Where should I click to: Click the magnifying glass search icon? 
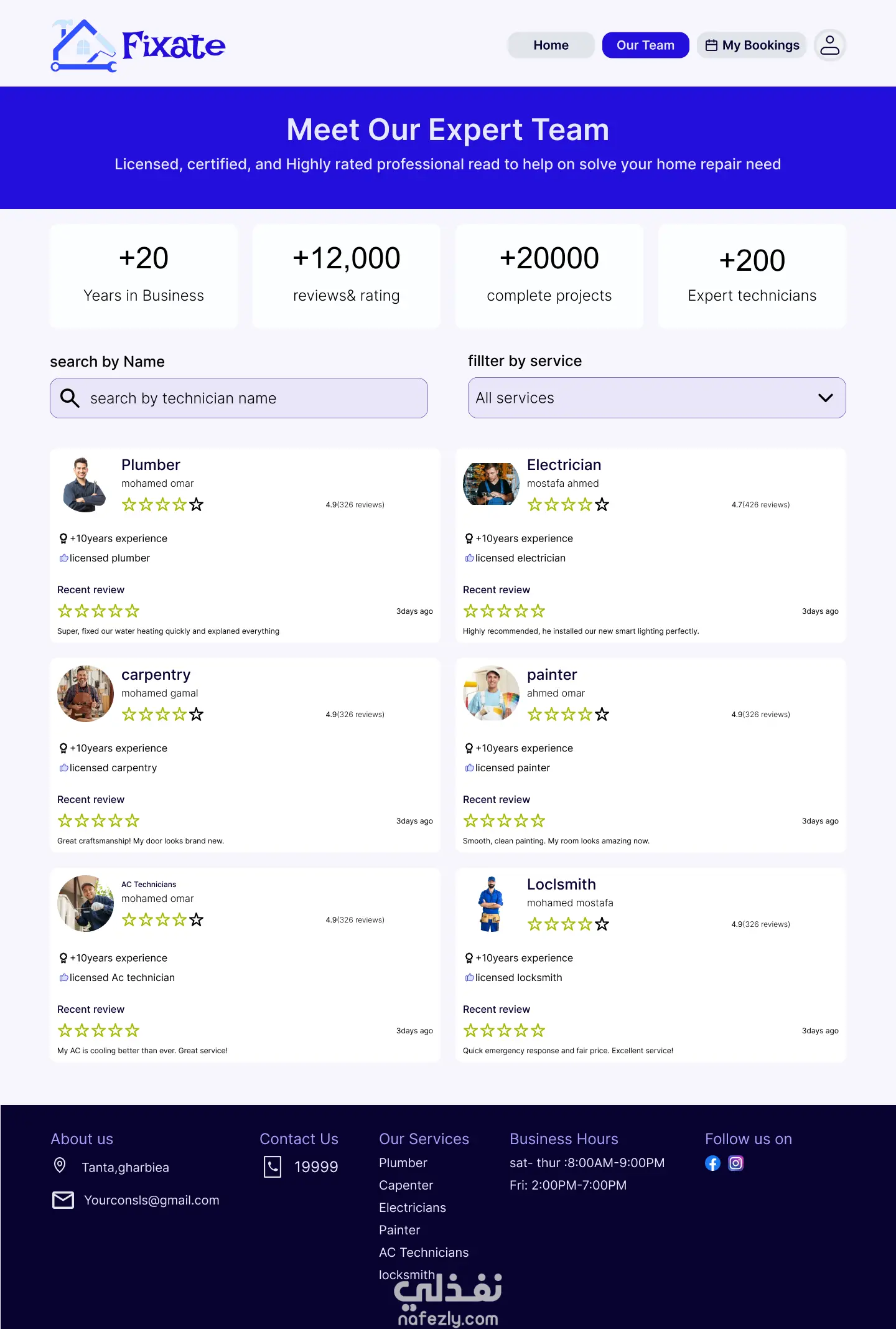point(70,398)
